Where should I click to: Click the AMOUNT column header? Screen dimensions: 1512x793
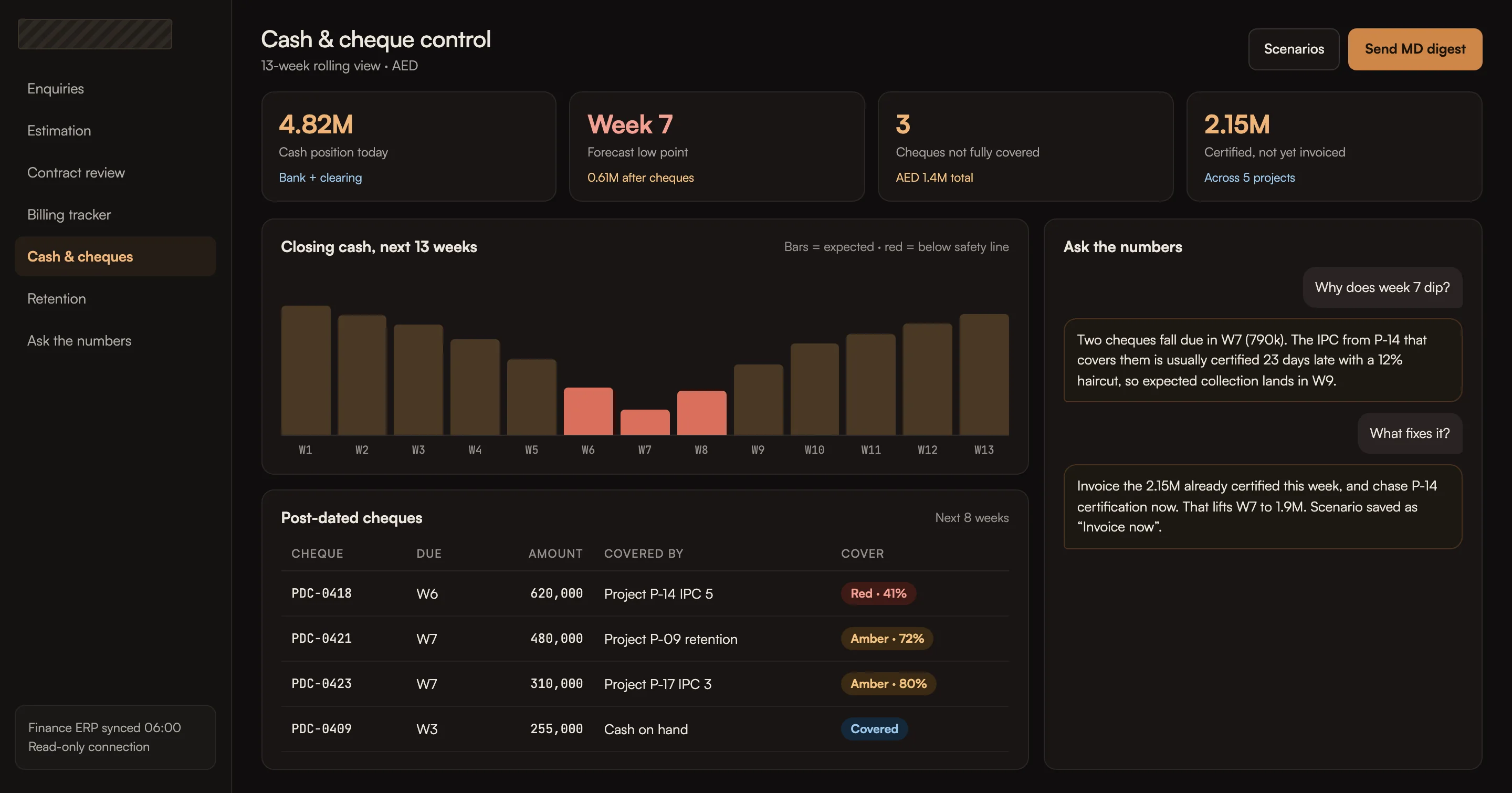(x=555, y=554)
